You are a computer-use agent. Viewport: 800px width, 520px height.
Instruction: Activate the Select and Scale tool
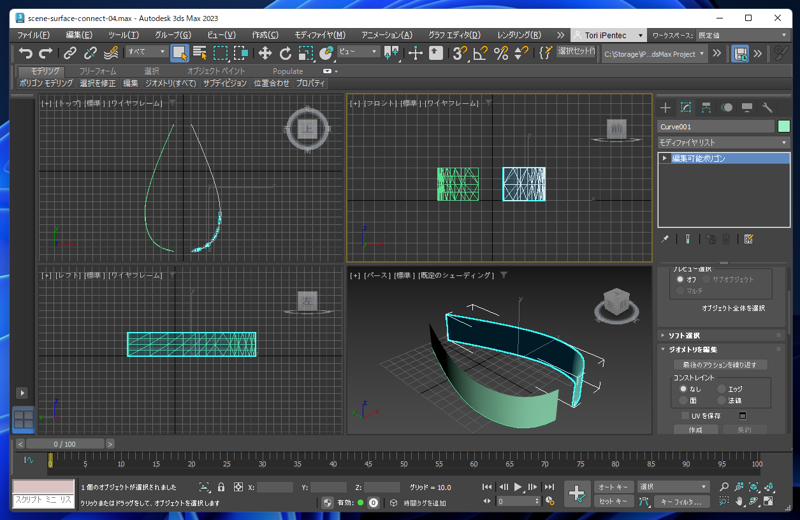[306, 53]
